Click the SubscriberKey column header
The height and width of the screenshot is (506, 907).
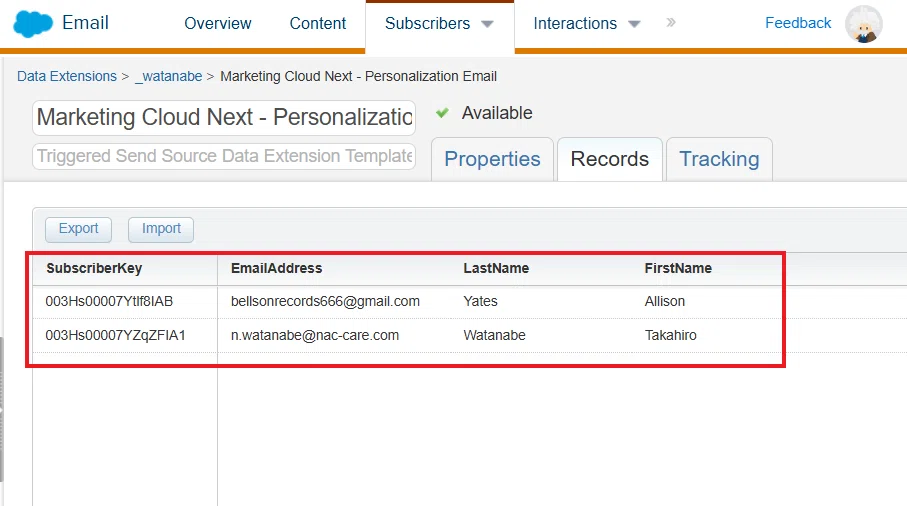(94, 268)
